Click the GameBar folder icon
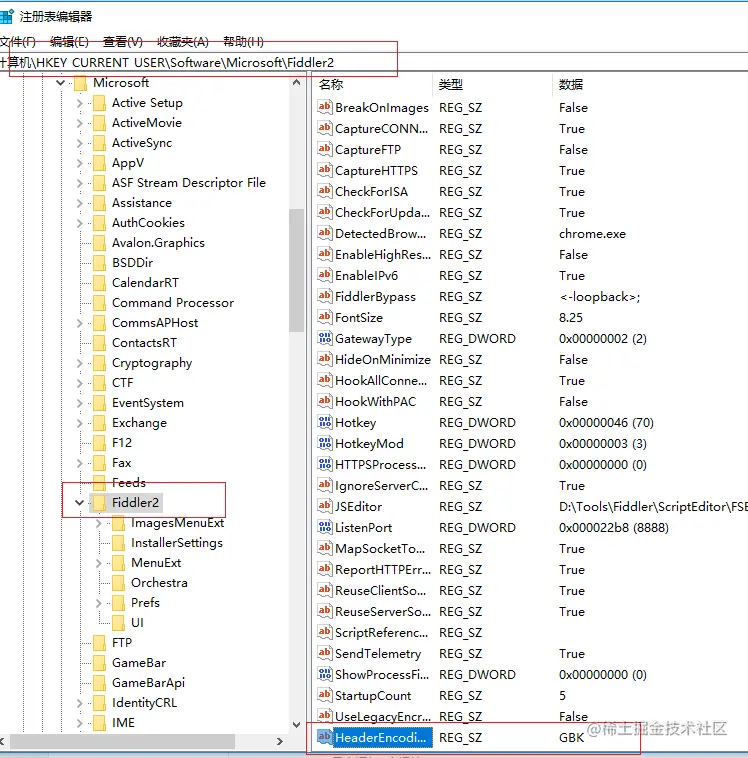748x758 pixels. (99, 663)
